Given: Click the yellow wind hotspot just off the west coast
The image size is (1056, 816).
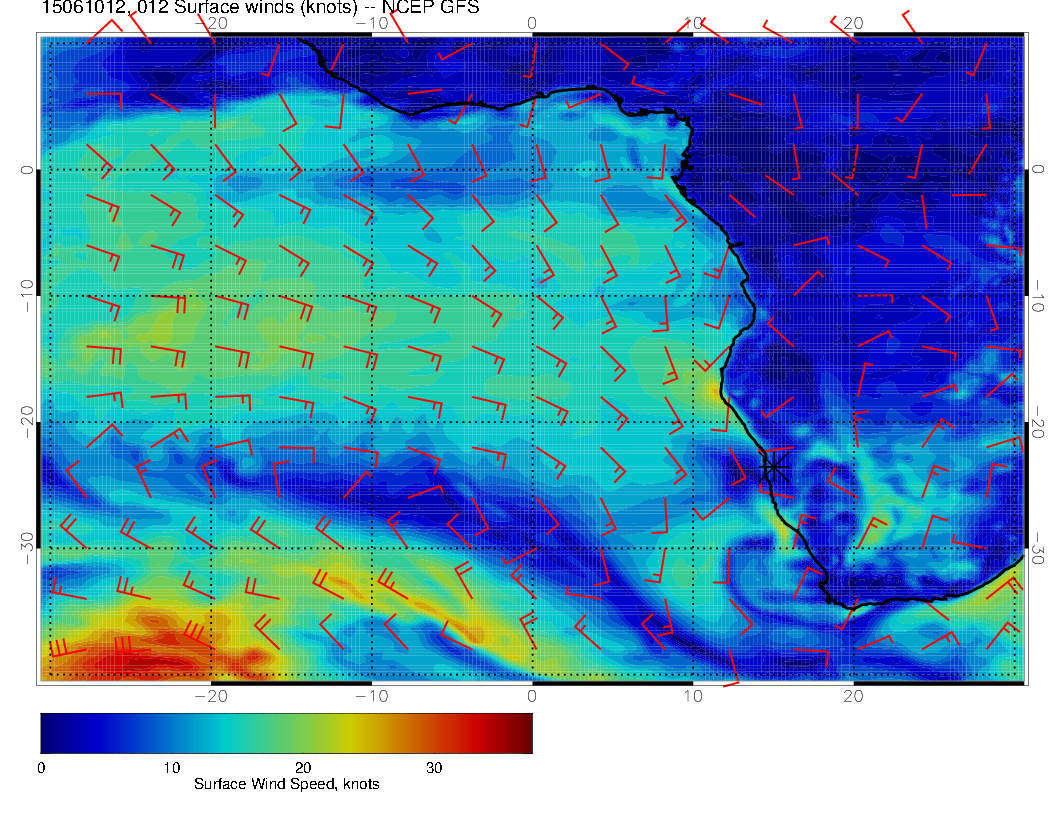Looking at the screenshot, I should (714, 388).
